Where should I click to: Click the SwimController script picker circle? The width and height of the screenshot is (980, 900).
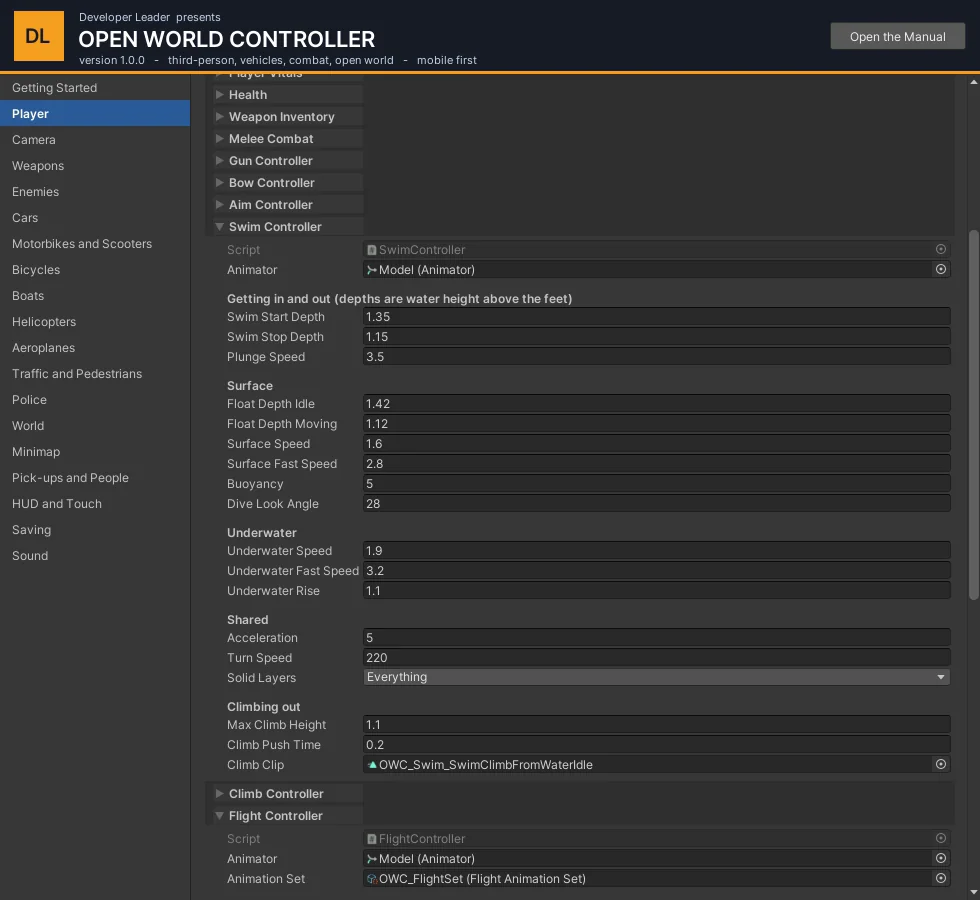940,249
